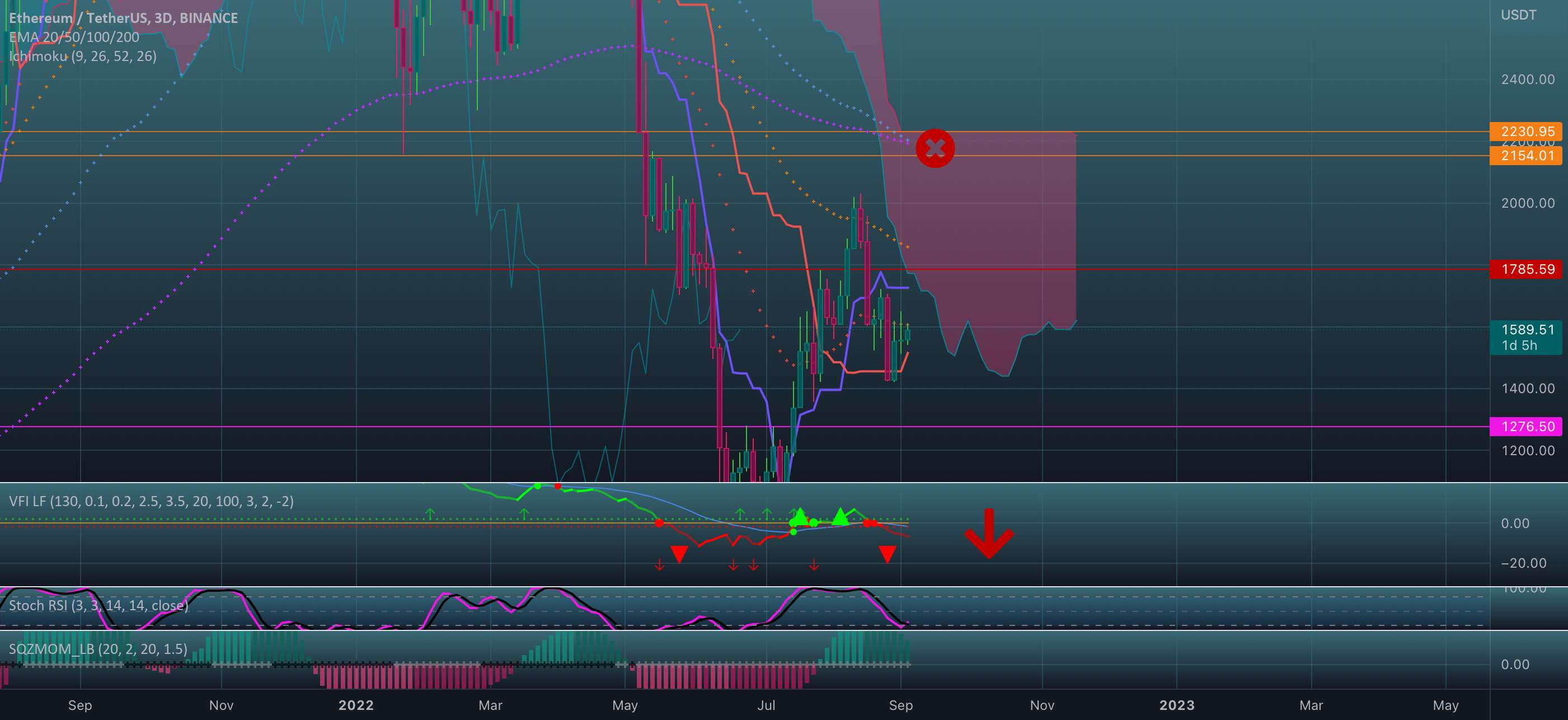The height and width of the screenshot is (720, 1568).
Task: Click the 1589.51 current price label
Action: 1527,330
